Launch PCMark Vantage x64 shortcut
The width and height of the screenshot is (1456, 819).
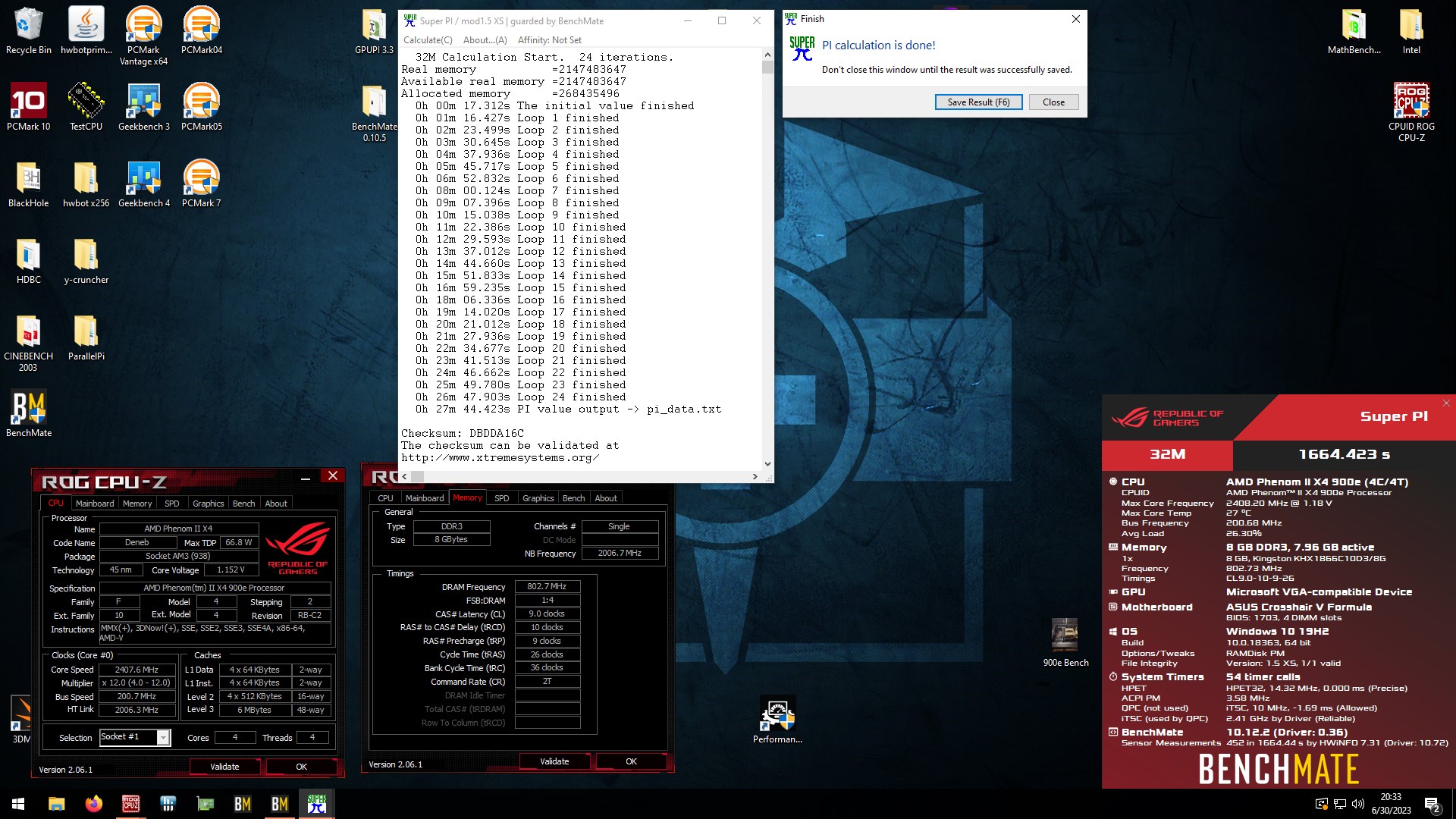click(143, 36)
